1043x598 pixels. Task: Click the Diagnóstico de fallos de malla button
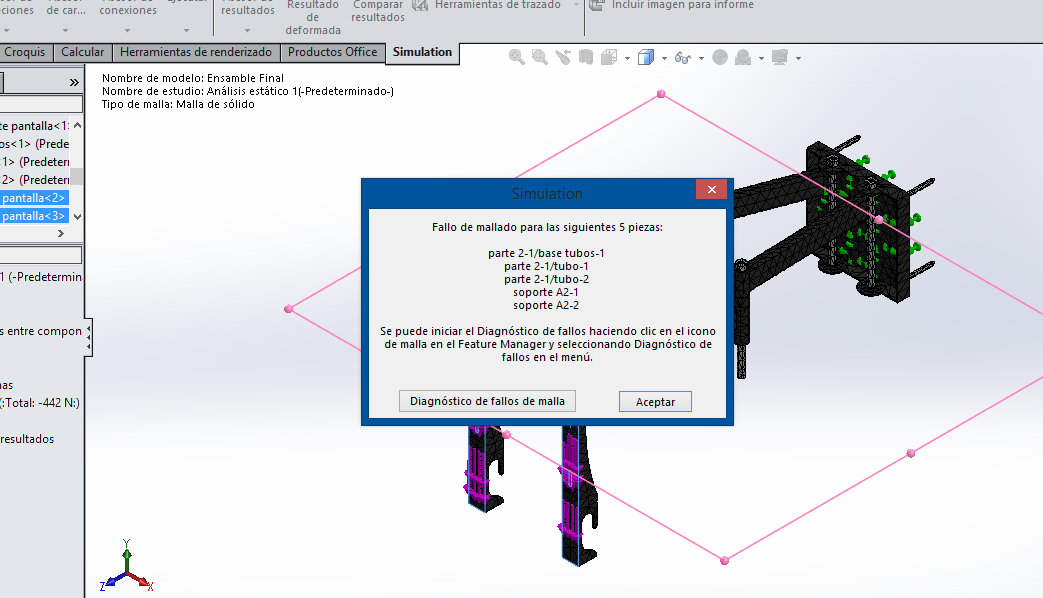487,401
